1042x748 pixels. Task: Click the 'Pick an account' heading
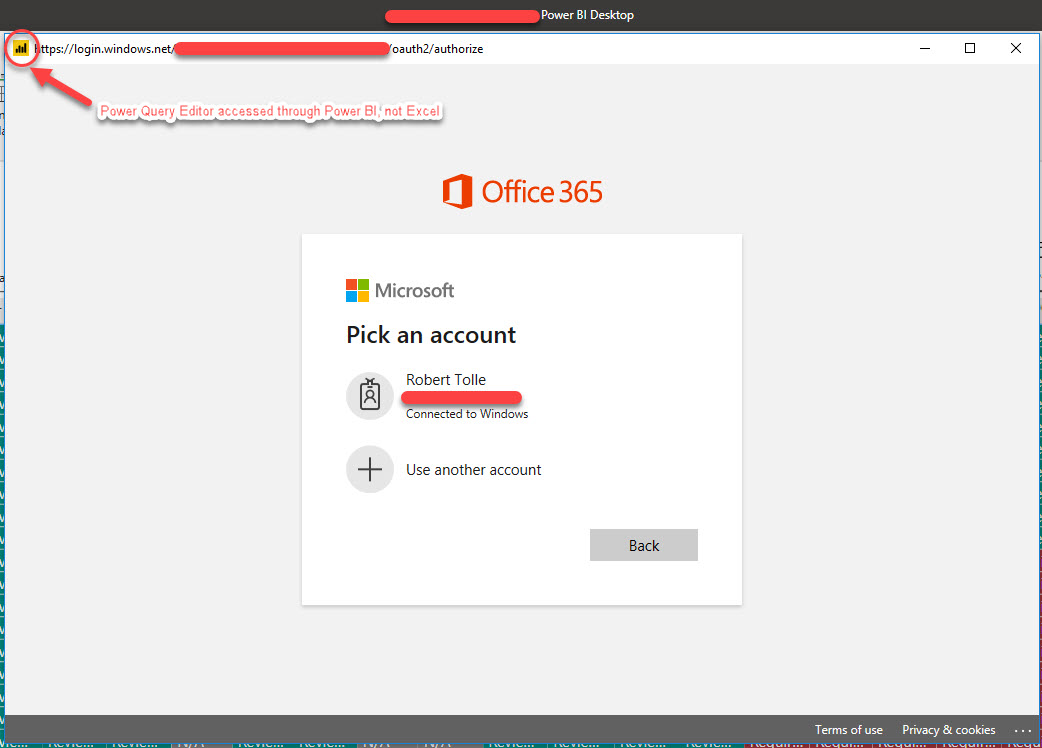(x=431, y=335)
